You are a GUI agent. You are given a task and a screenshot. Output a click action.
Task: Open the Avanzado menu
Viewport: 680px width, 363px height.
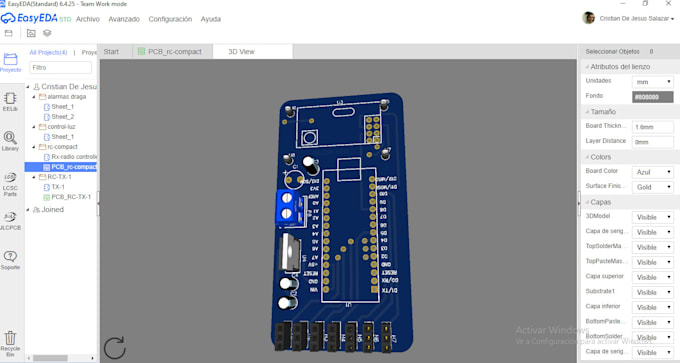point(124,19)
